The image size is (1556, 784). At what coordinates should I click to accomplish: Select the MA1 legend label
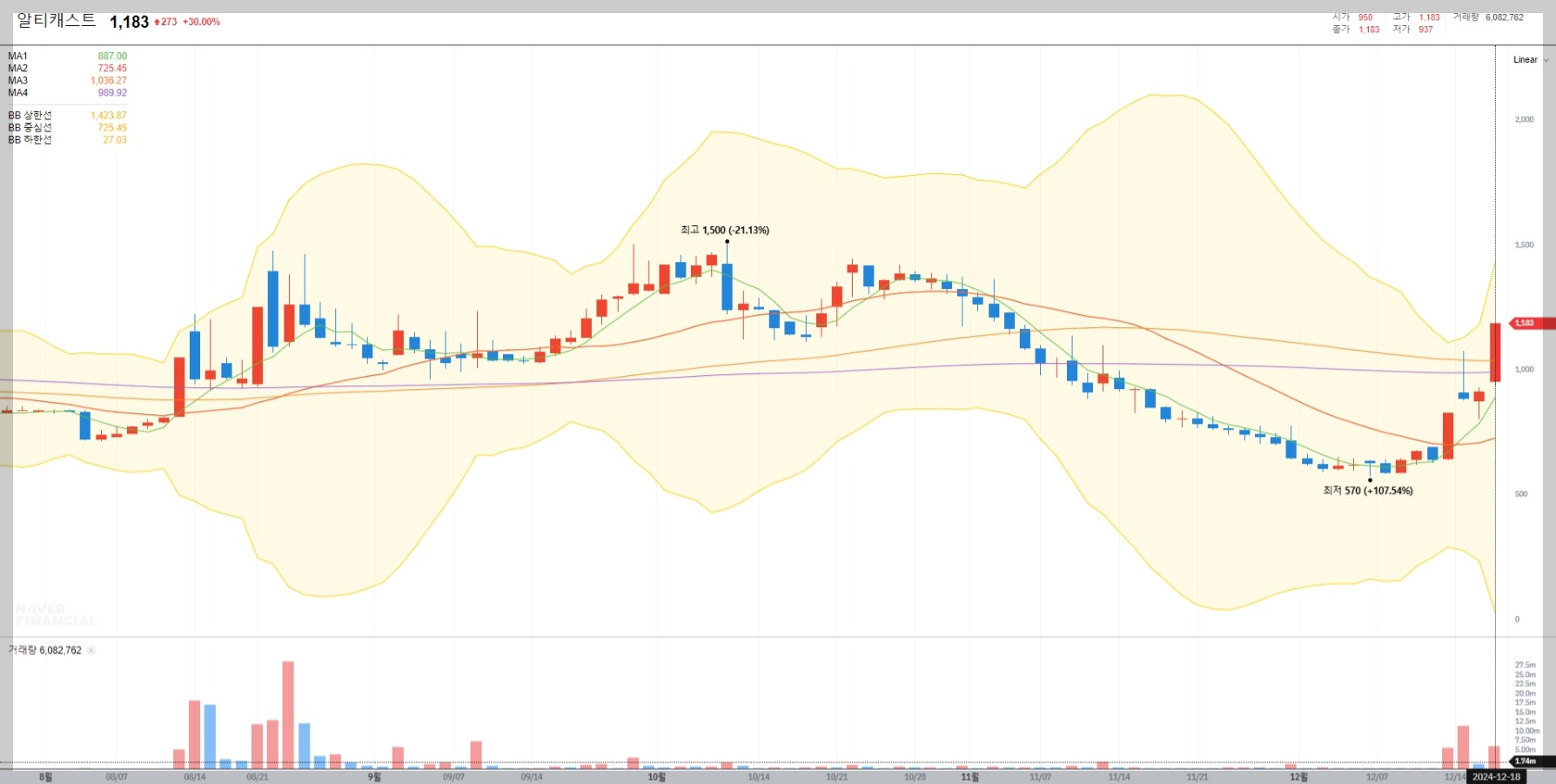pos(17,56)
